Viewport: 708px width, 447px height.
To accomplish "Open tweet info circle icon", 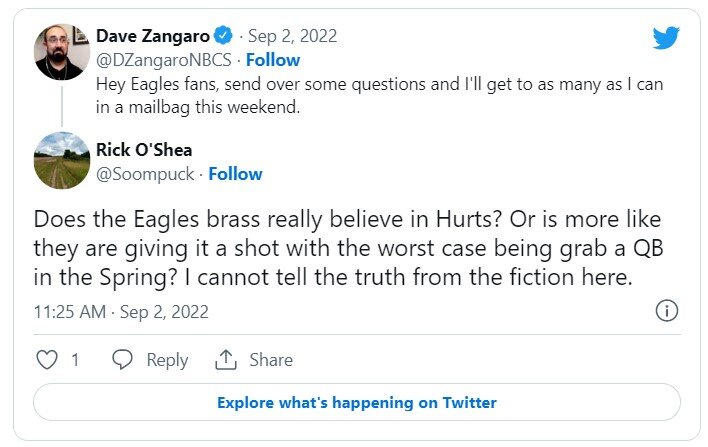I will tap(667, 311).
